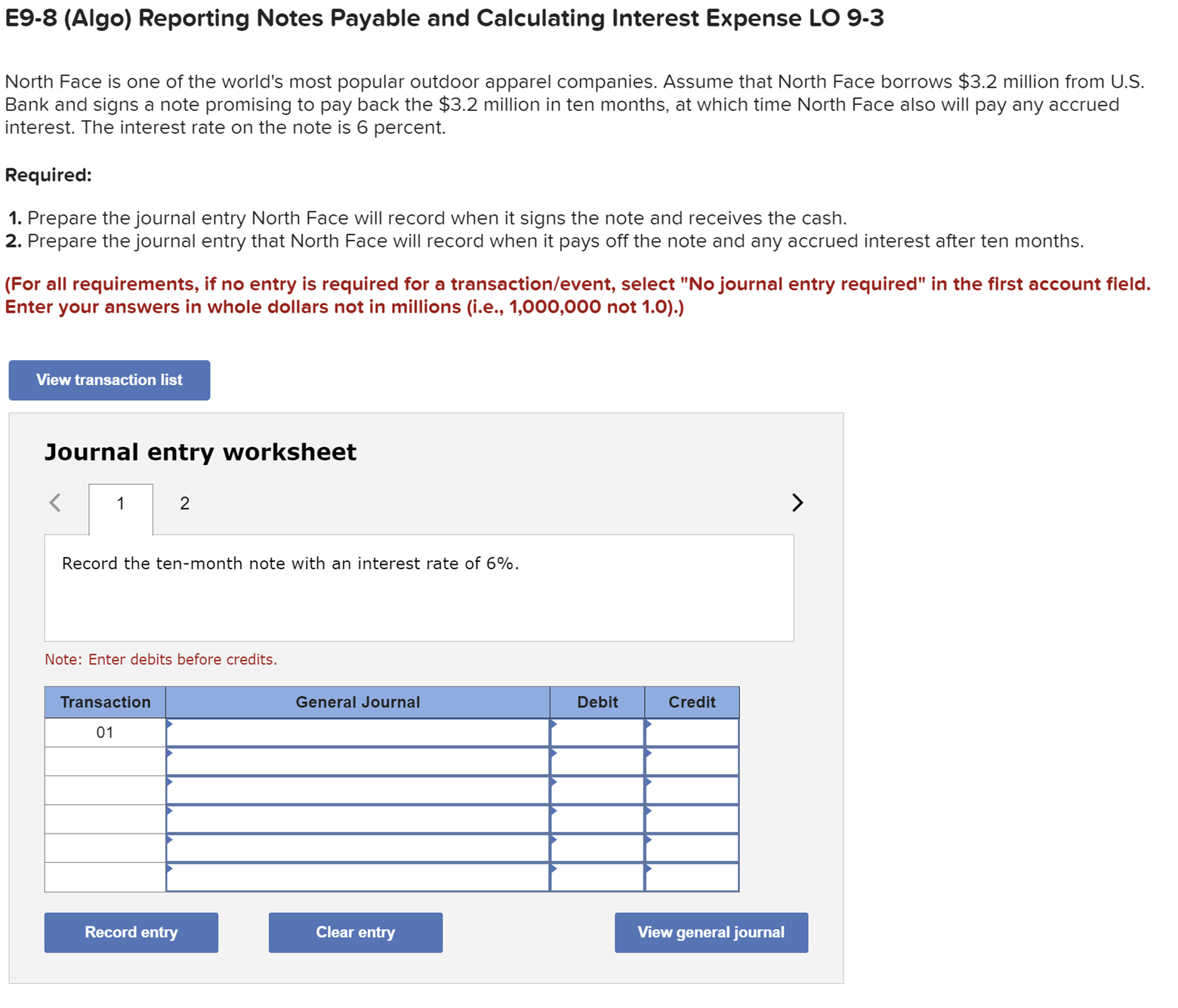
Task: Click the View transaction list button
Action: pyautogui.click(x=108, y=380)
